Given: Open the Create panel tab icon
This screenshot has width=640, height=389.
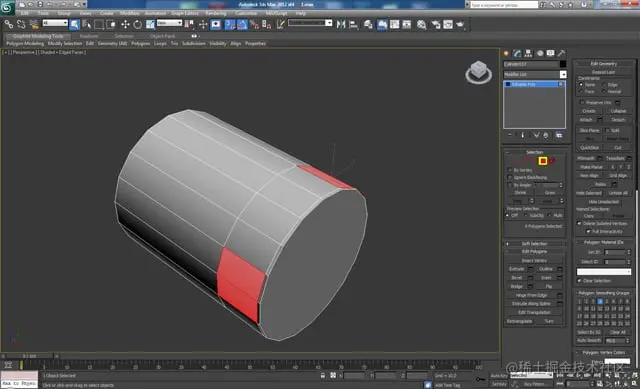Looking at the screenshot, I should (507, 53).
